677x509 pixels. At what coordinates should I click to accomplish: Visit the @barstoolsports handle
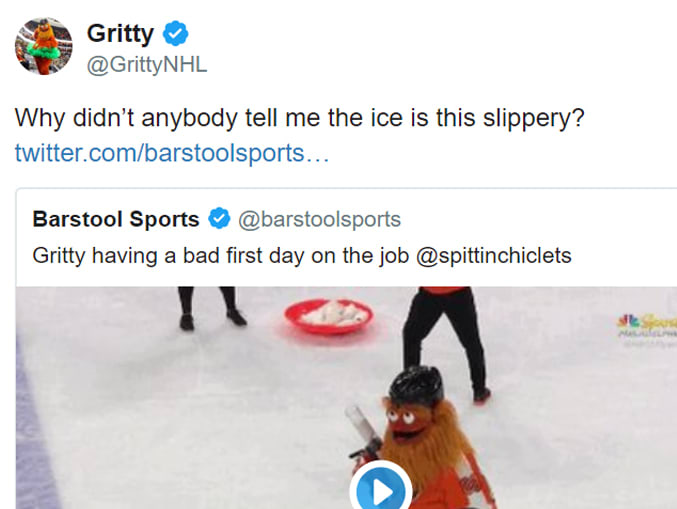pos(320,219)
